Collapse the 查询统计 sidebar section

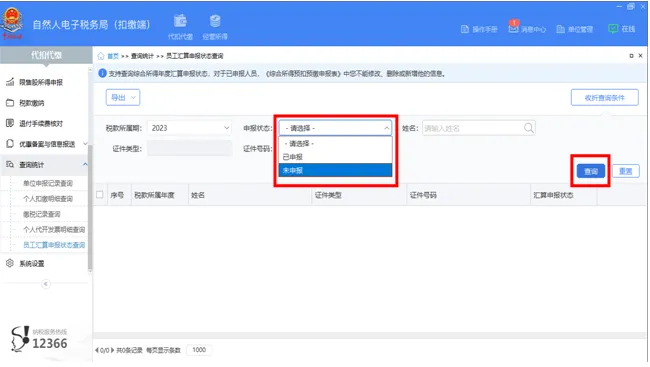pyautogui.click(x=85, y=165)
